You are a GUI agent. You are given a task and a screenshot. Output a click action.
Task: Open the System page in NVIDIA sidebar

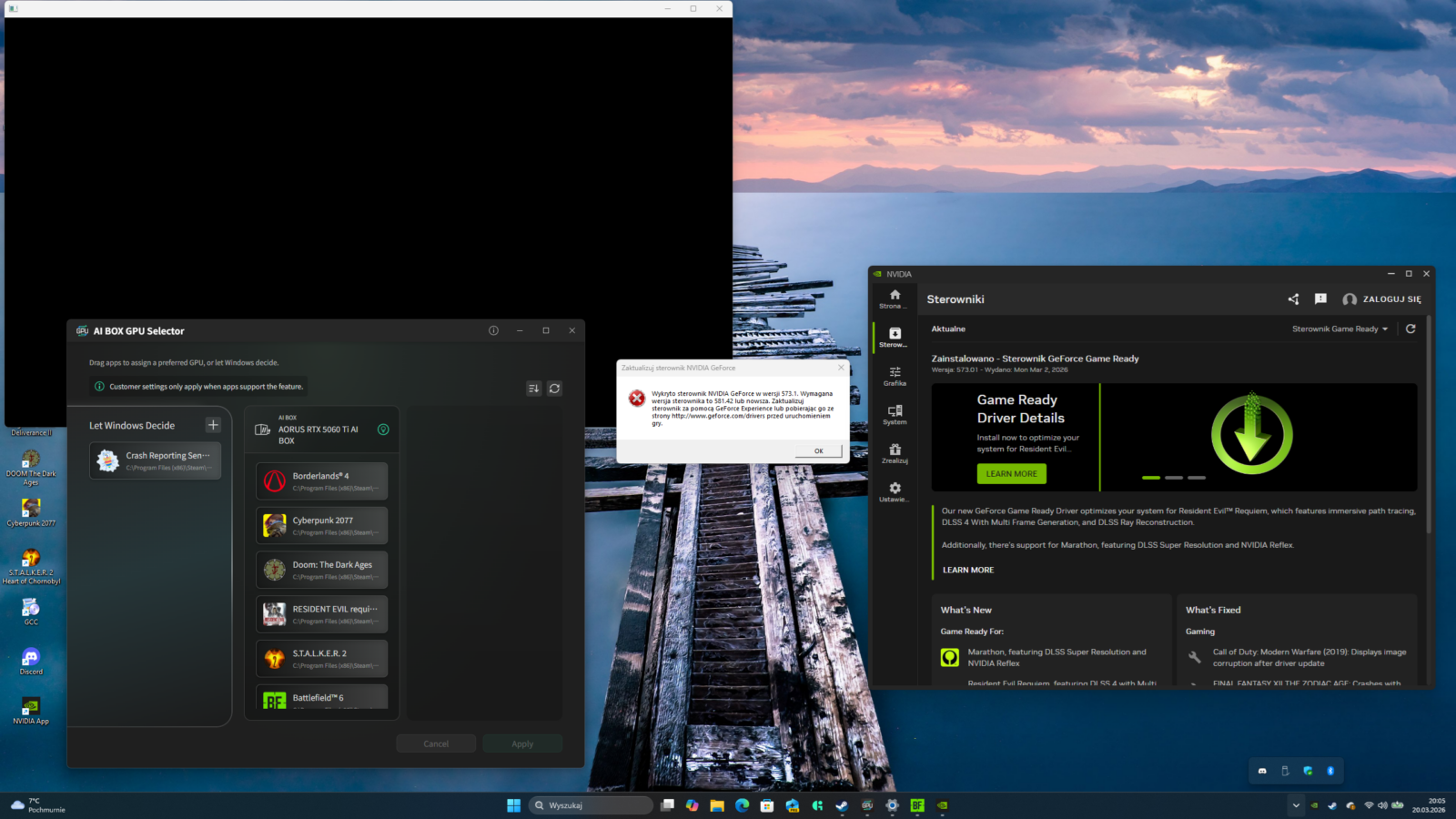pos(895,414)
